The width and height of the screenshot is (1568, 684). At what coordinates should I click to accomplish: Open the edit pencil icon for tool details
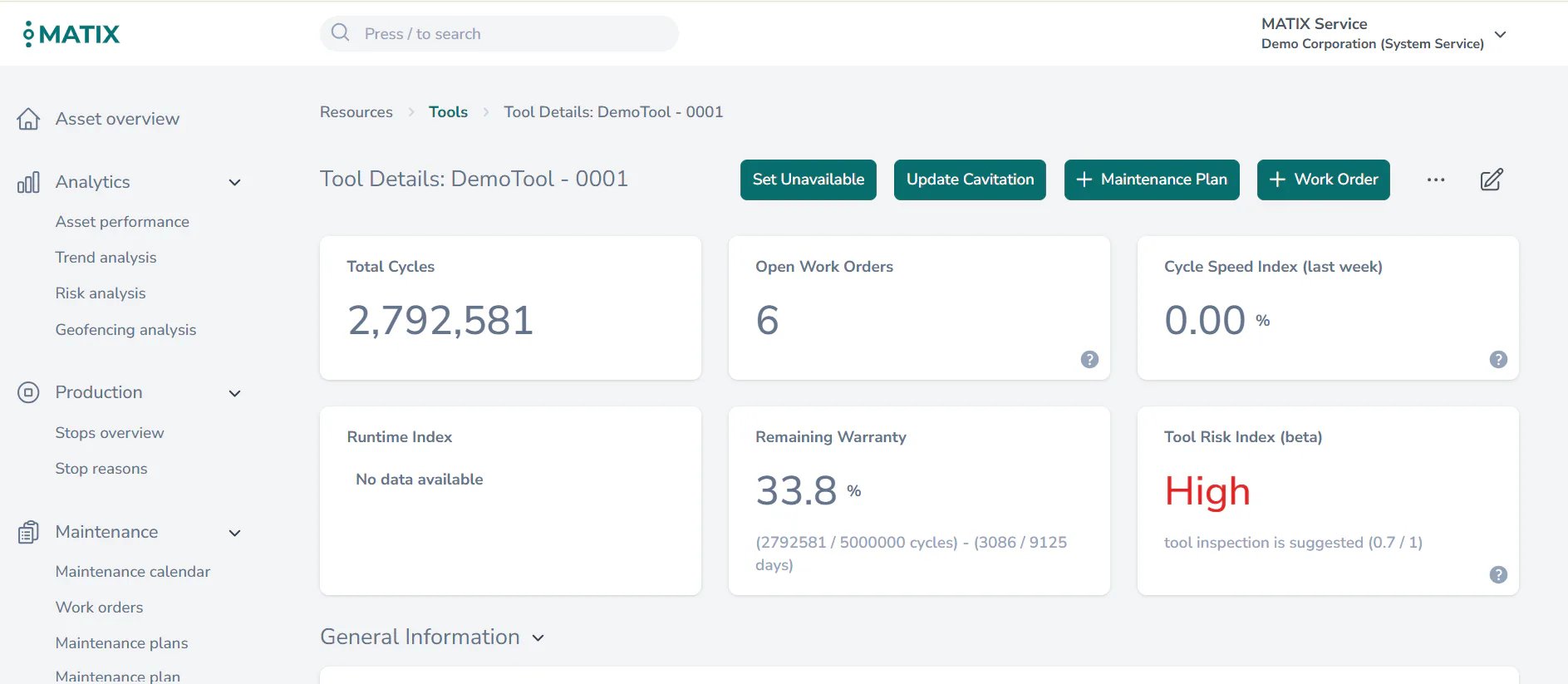click(x=1492, y=180)
